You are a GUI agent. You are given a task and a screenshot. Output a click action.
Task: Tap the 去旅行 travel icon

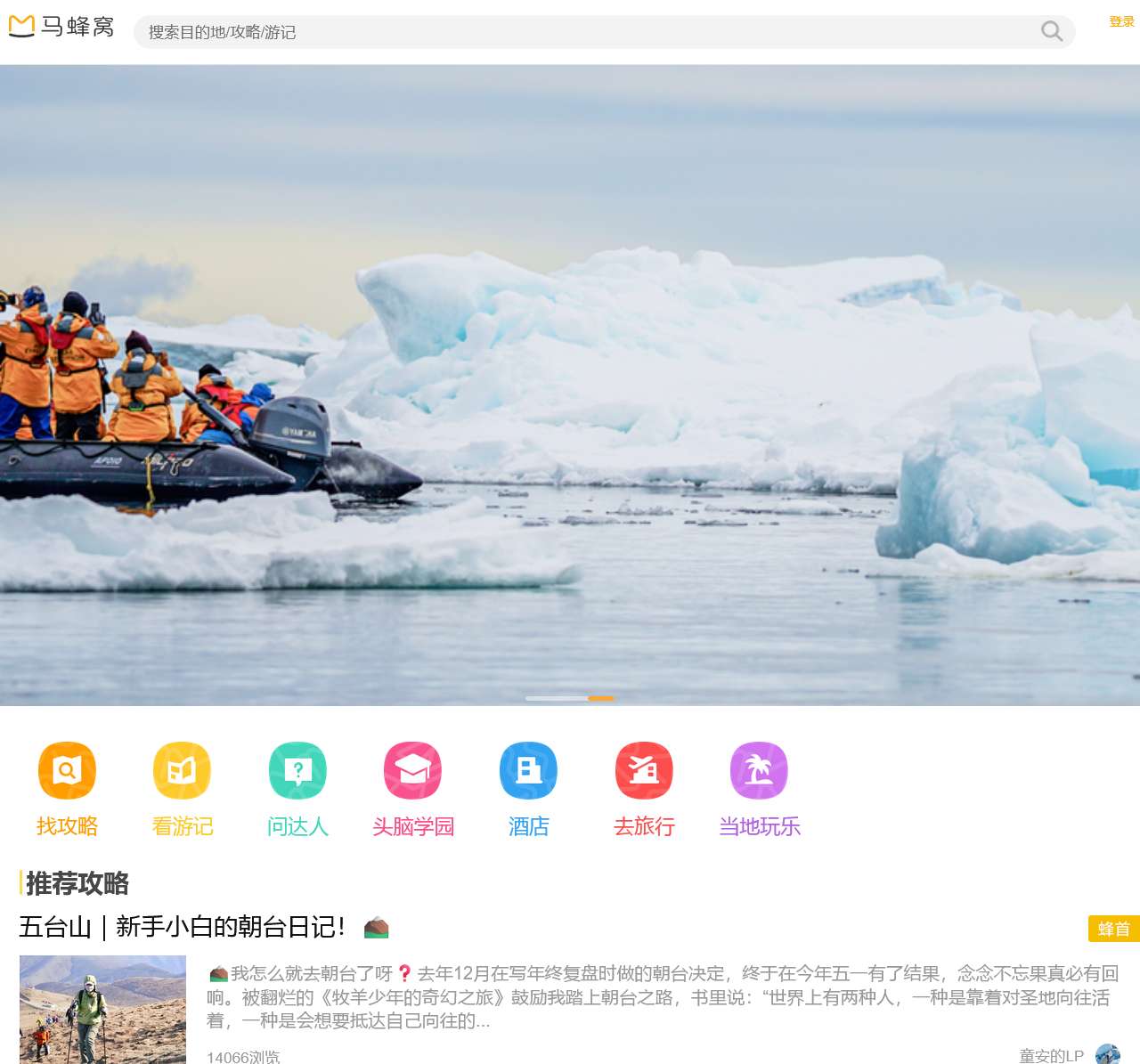[644, 770]
